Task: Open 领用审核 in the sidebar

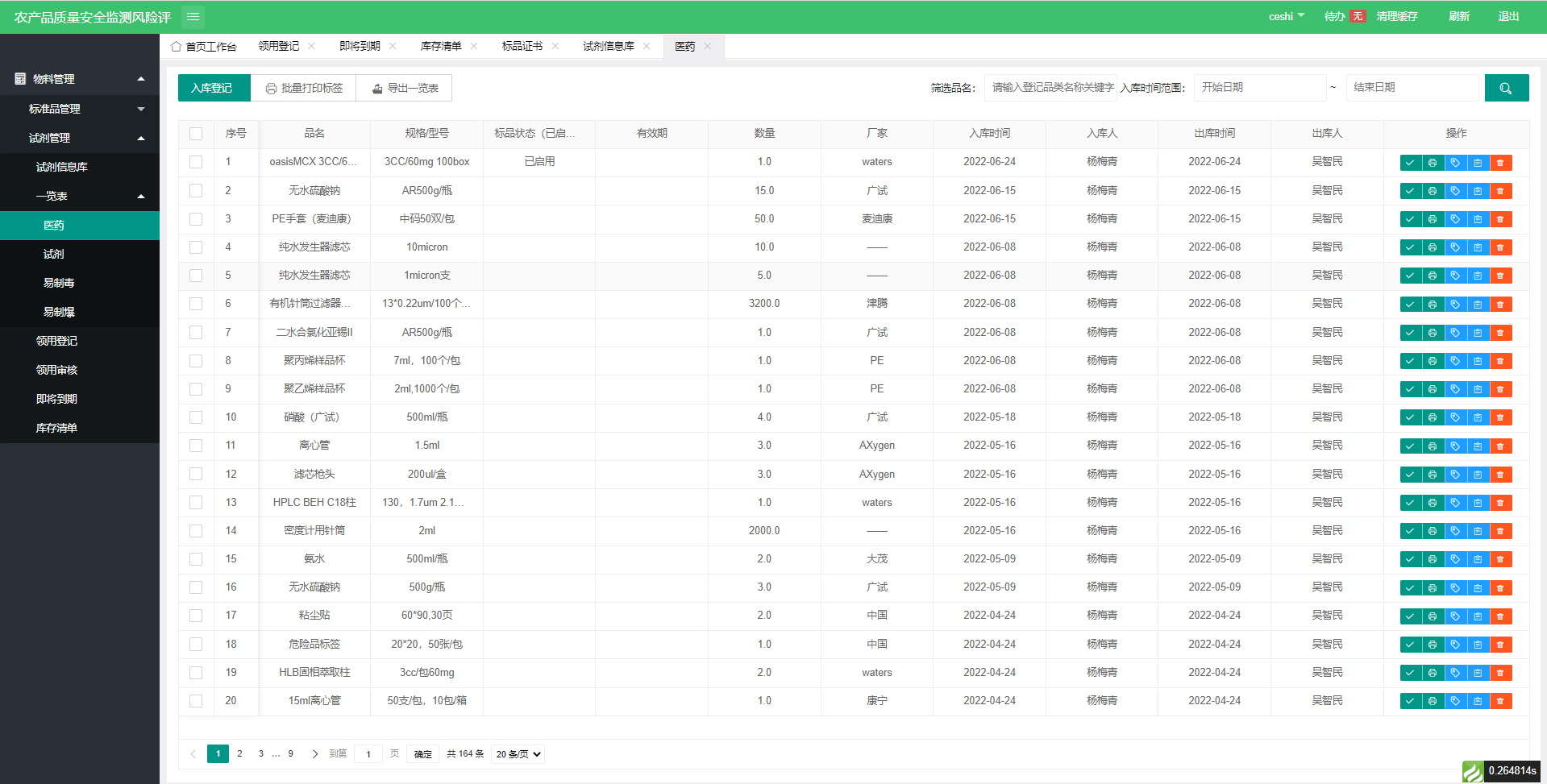Action: click(x=80, y=370)
